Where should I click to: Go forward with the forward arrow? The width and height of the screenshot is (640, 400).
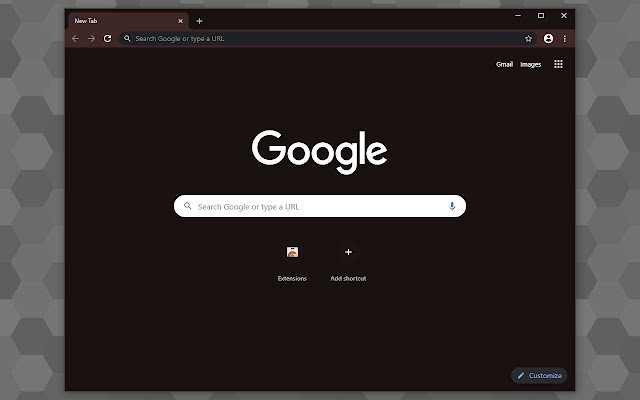tap(91, 38)
